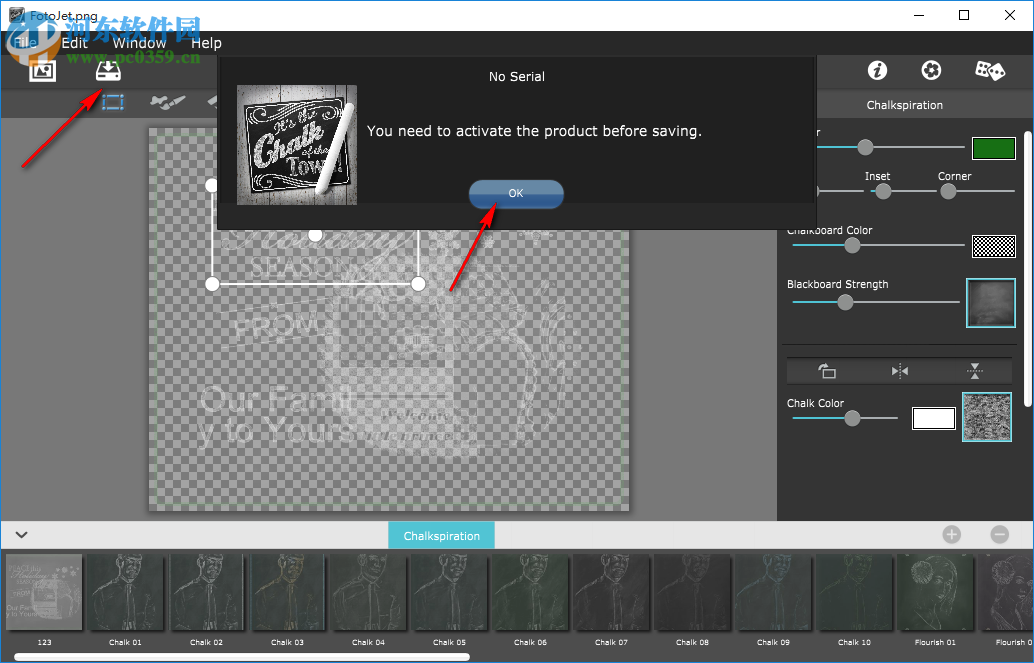Click the remove preset minus icon

coord(1000,534)
